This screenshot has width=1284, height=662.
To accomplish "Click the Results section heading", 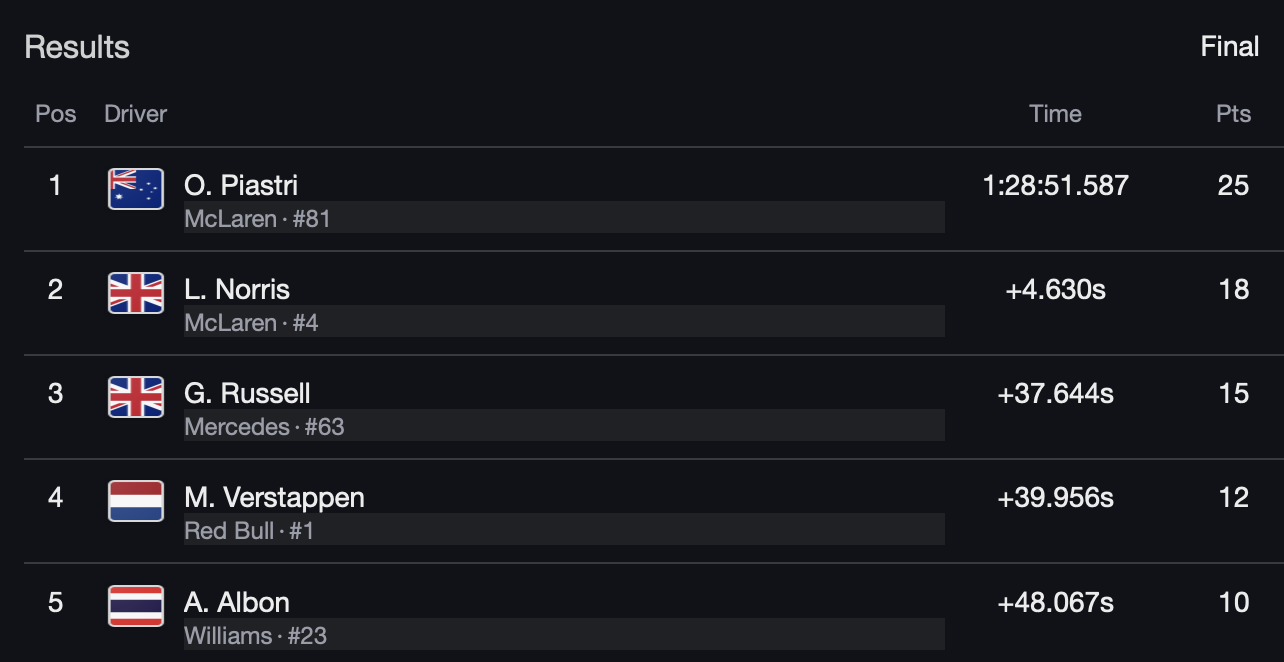I will (77, 47).
